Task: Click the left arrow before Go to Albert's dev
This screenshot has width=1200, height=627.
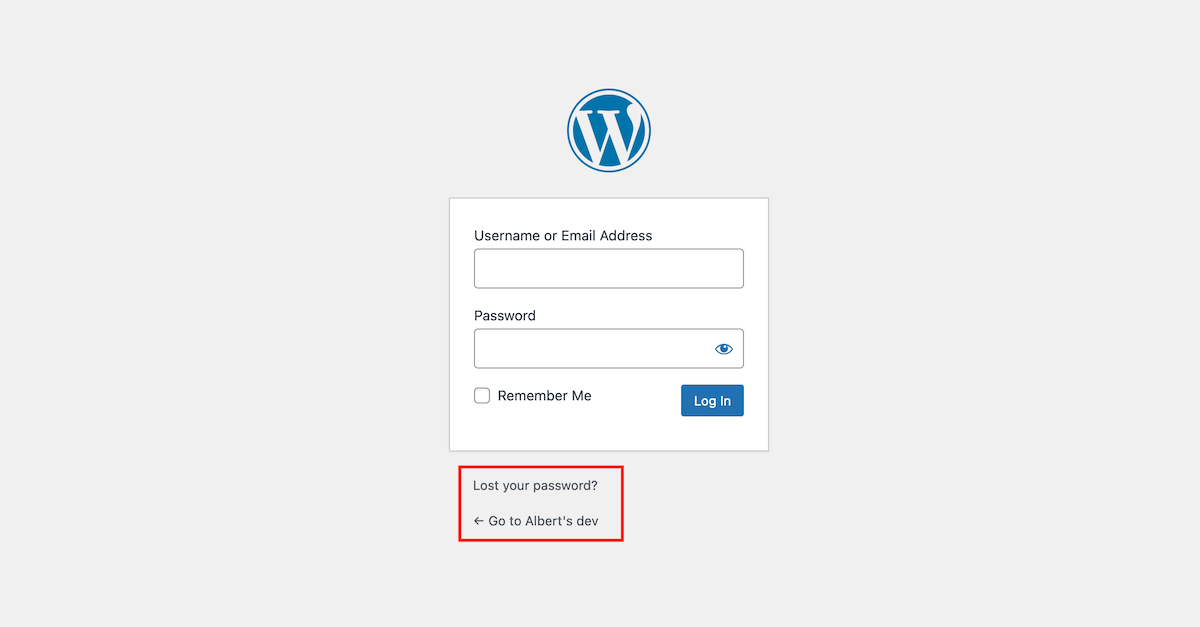Action: pos(479,521)
